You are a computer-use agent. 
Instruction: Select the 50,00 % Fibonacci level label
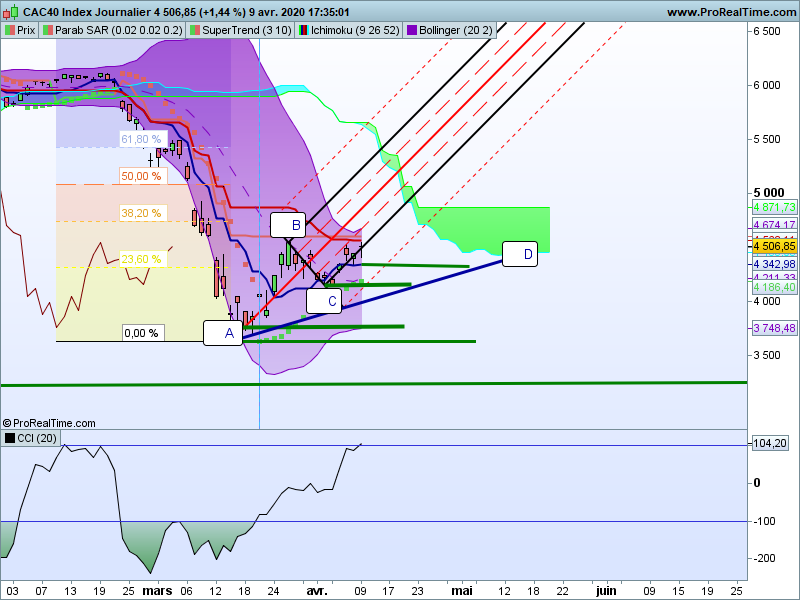click(x=141, y=176)
